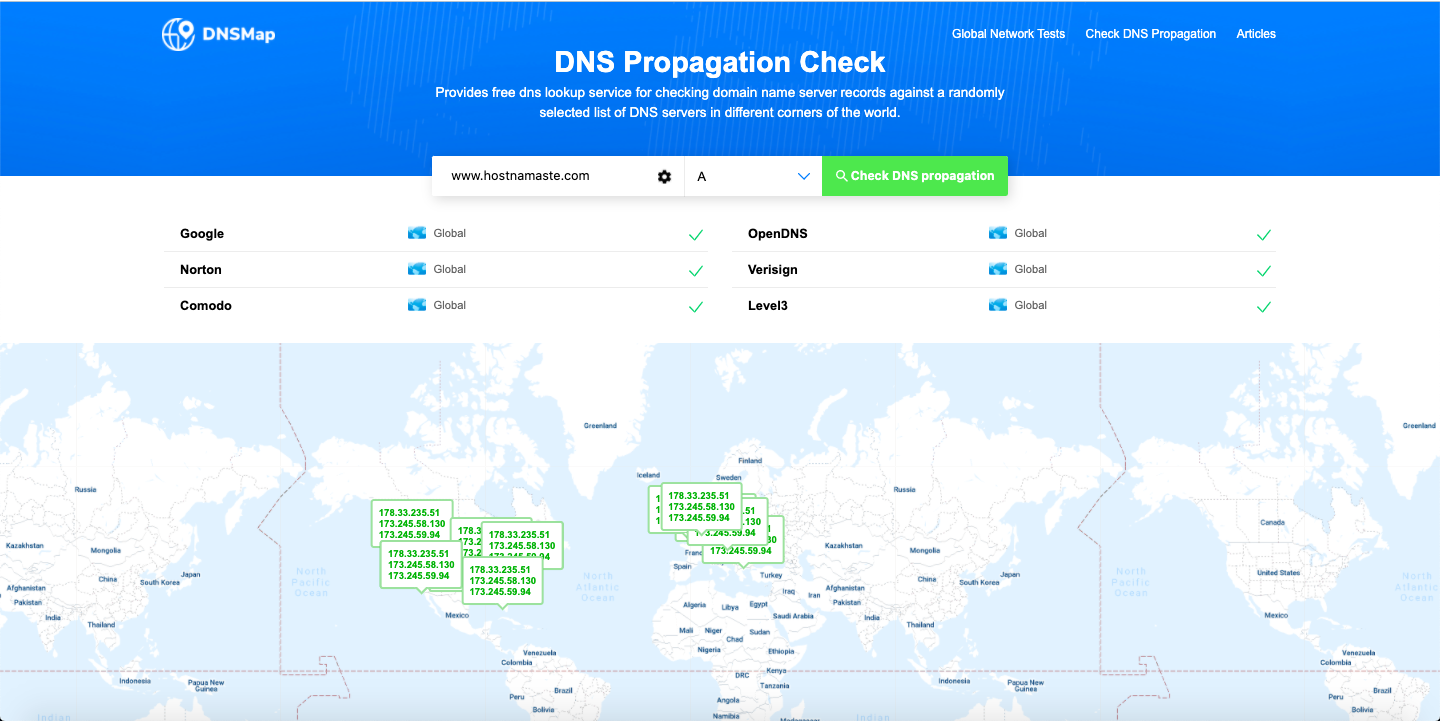Open the record type A dropdown
1440x721 pixels.
click(753, 176)
